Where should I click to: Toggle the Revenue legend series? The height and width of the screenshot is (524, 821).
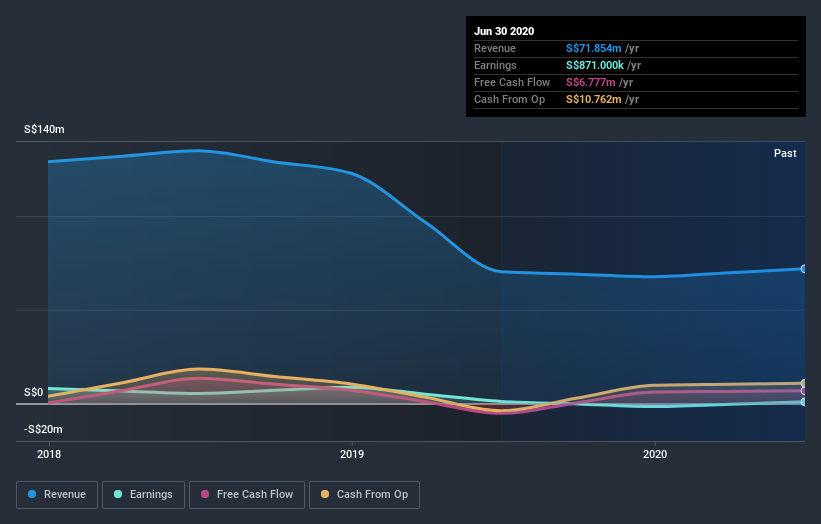tap(57, 495)
